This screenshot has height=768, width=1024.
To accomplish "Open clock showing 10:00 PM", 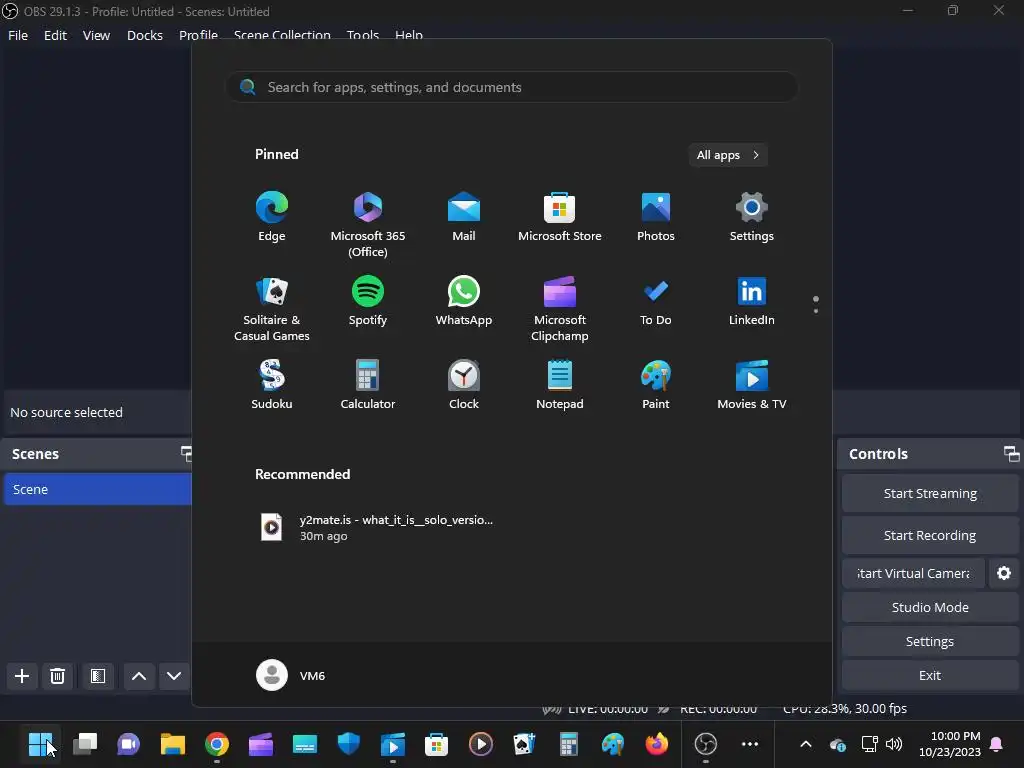I will tap(950, 744).
